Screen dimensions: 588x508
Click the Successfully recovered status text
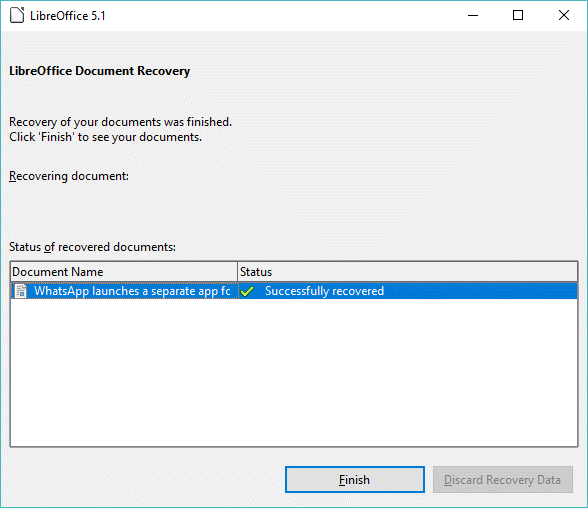tap(324, 291)
